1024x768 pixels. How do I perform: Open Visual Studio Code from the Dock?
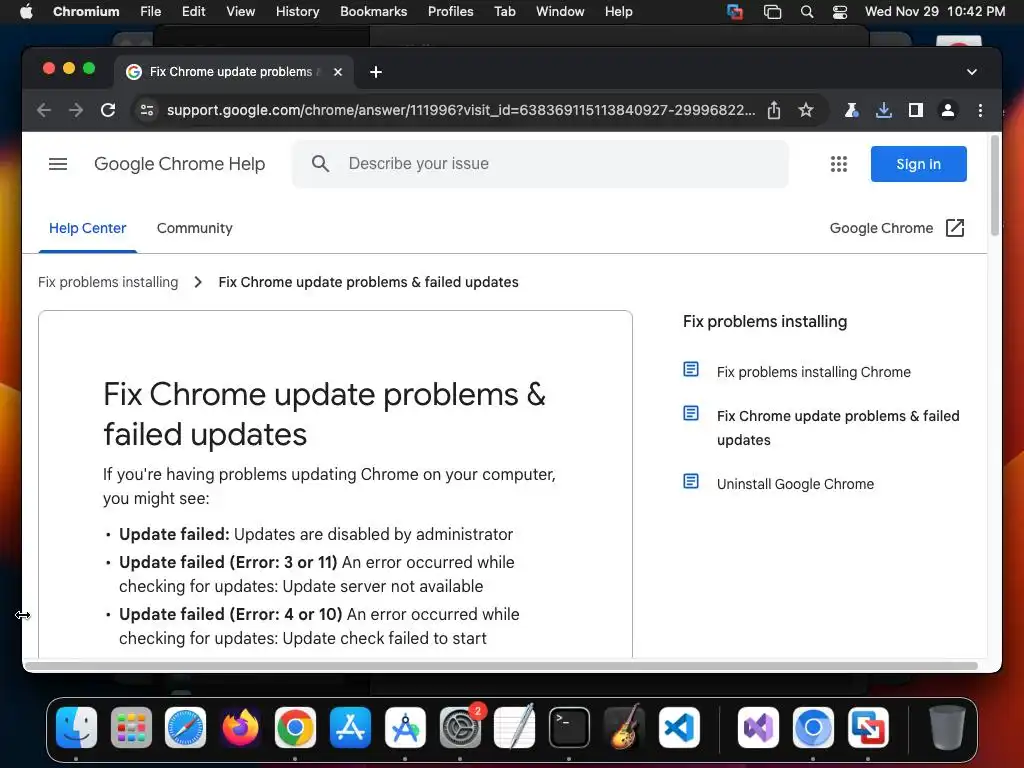(679, 727)
